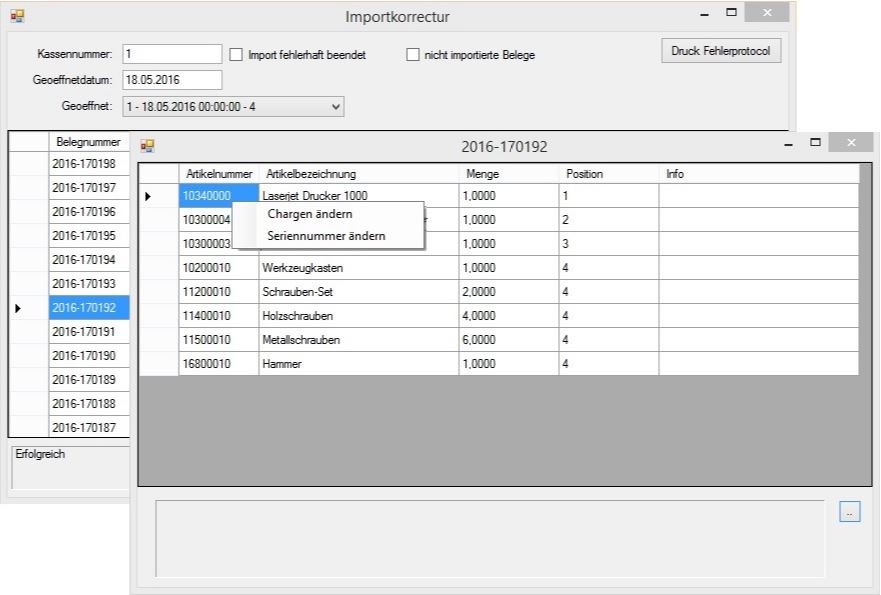Select receipt 2016-170187 in list
881x595 pixels.
tap(84, 428)
